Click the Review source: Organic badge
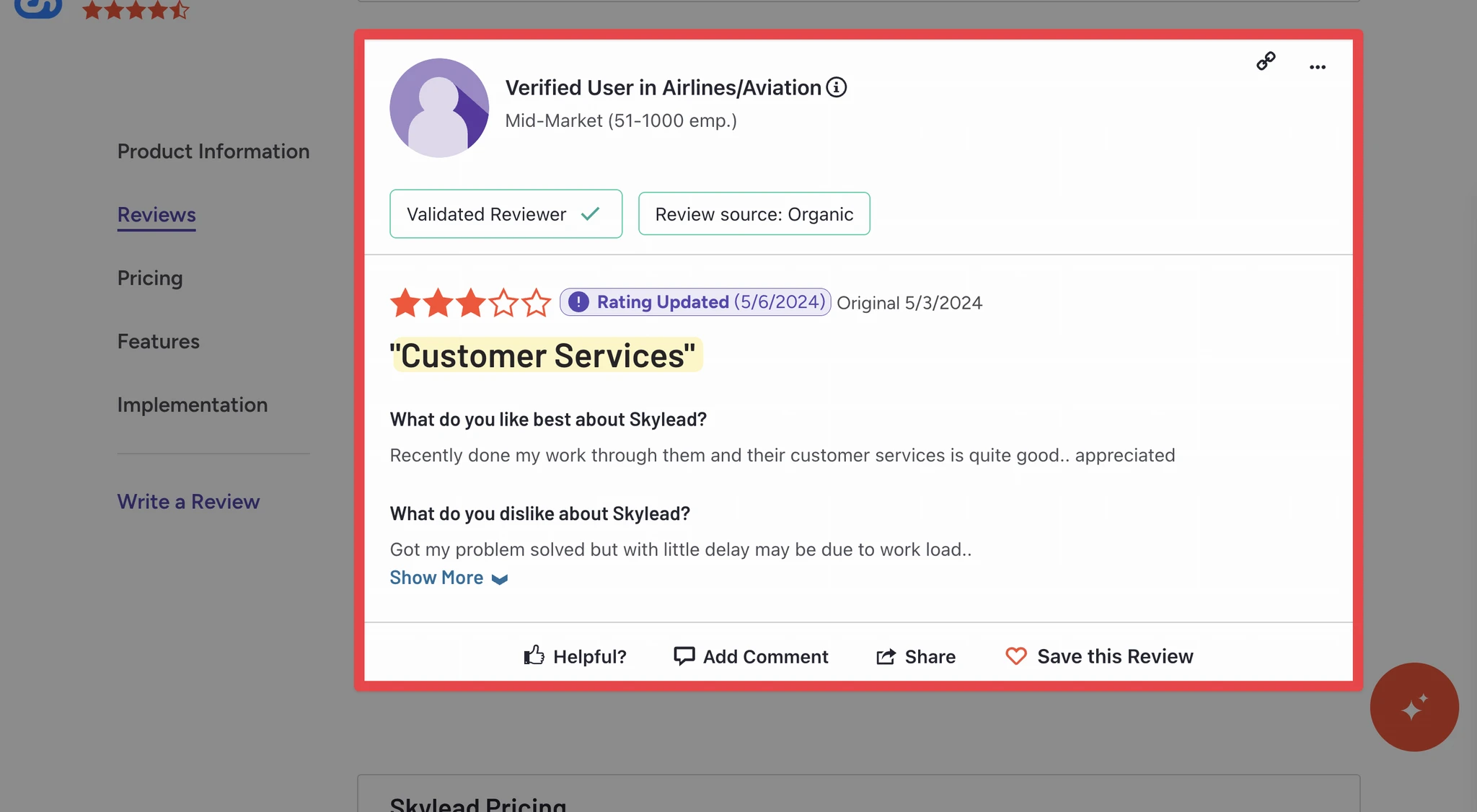This screenshot has height=812, width=1477. [x=754, y=214]
